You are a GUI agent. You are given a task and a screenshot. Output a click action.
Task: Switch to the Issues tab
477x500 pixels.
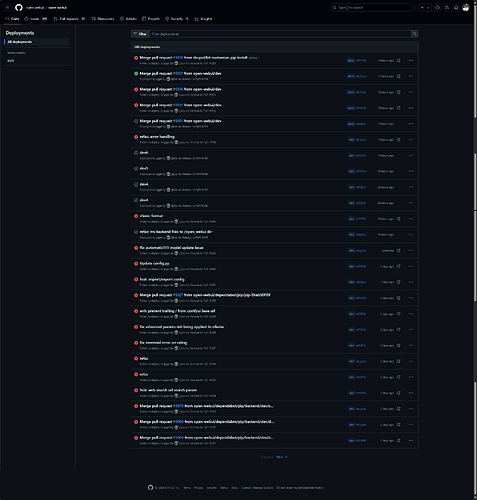point(36,19)
